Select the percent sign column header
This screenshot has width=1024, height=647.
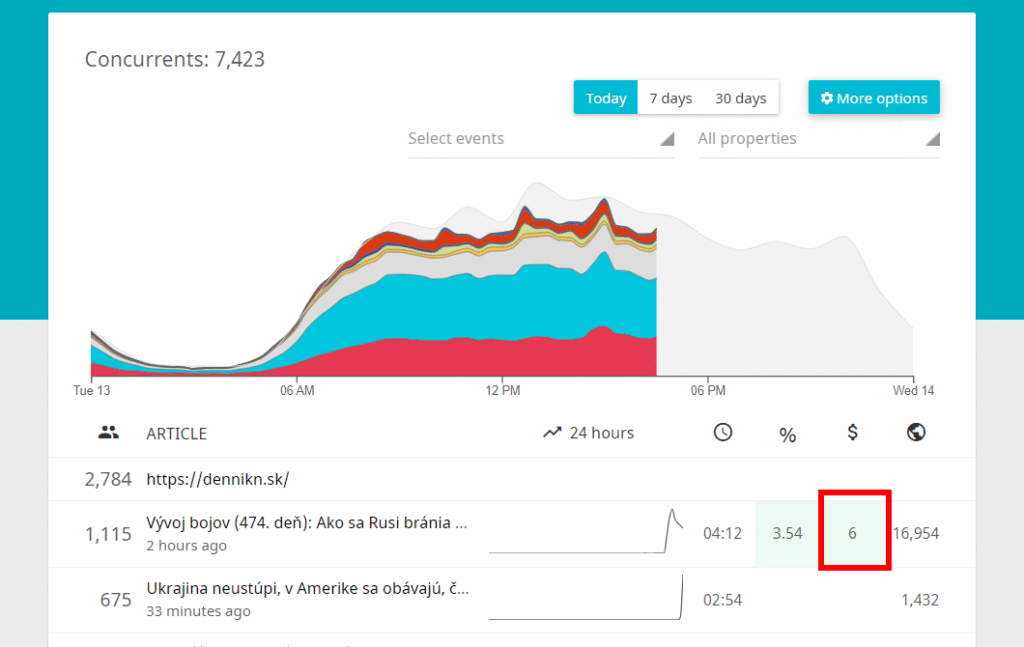787,434
